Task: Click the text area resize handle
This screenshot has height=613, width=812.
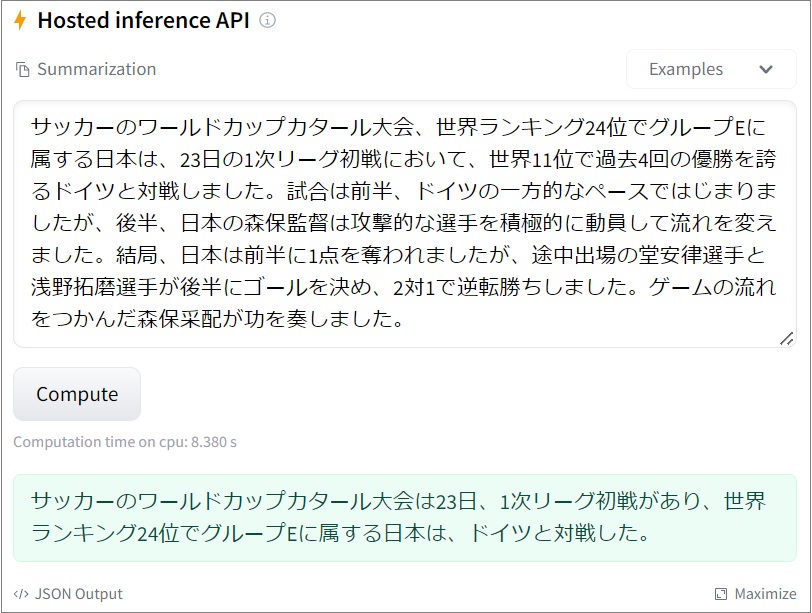Action: tap(787, 339)
